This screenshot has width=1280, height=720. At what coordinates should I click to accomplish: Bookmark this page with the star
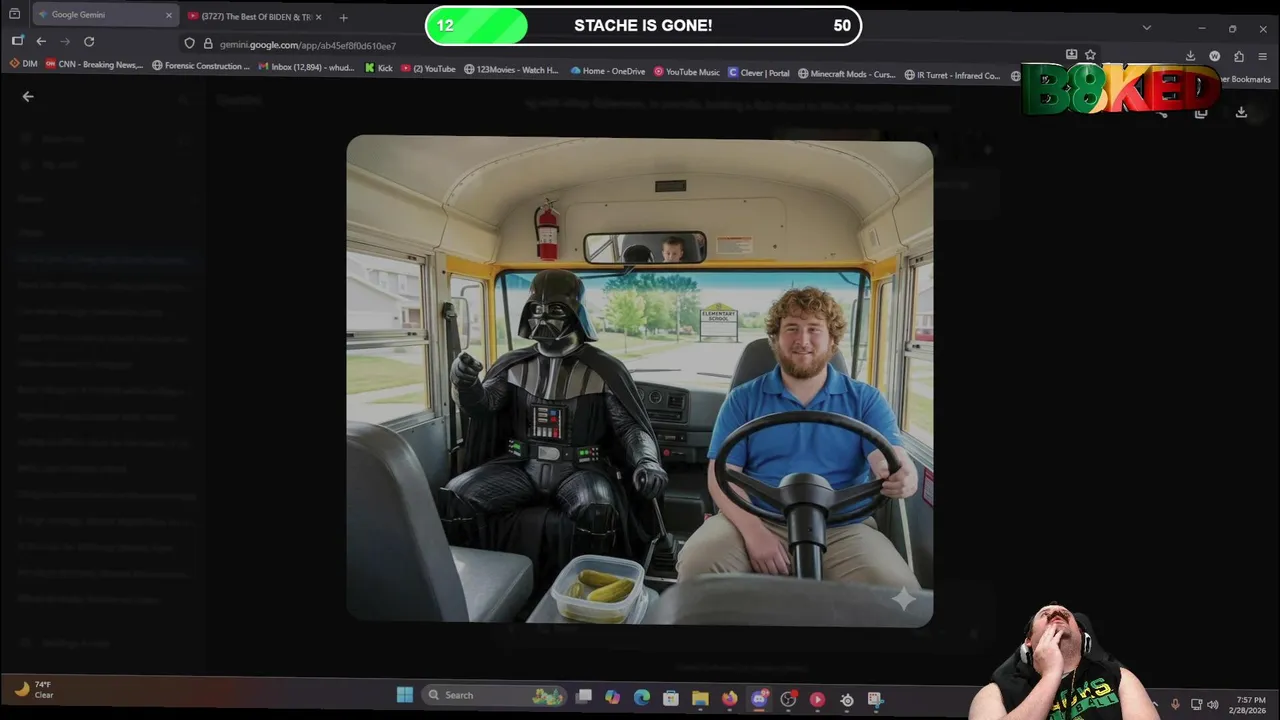[x=1090, y=55]
